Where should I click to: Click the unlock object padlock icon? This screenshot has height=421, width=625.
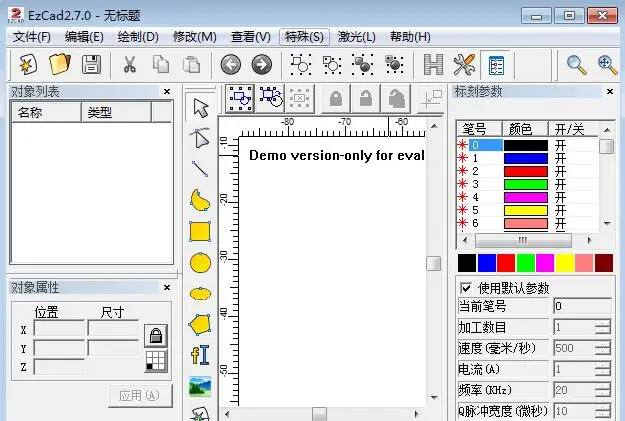[x=366, y=98]
